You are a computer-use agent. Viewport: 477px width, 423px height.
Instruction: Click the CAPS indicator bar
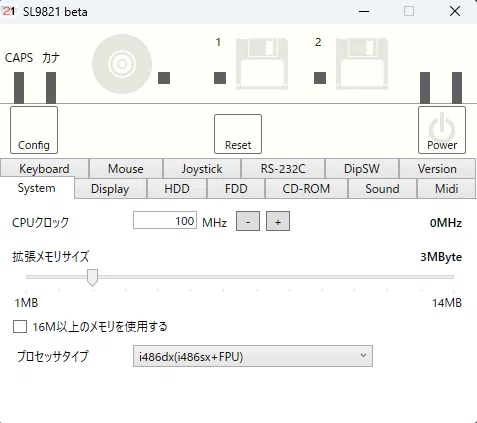click(x=19, y=88)
